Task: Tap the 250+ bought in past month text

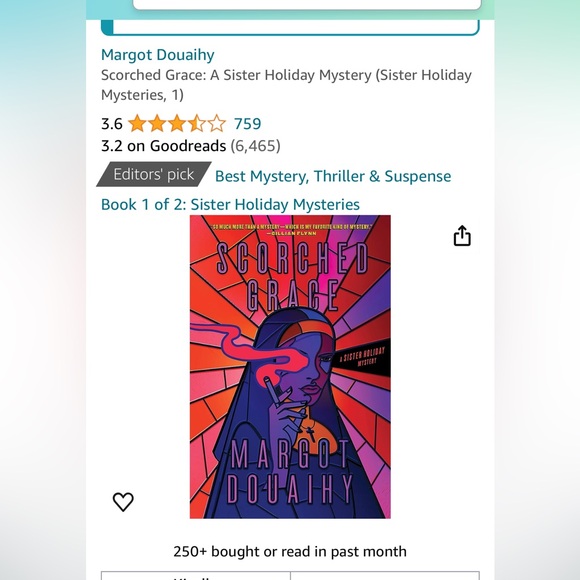Action: click(290, 551)
